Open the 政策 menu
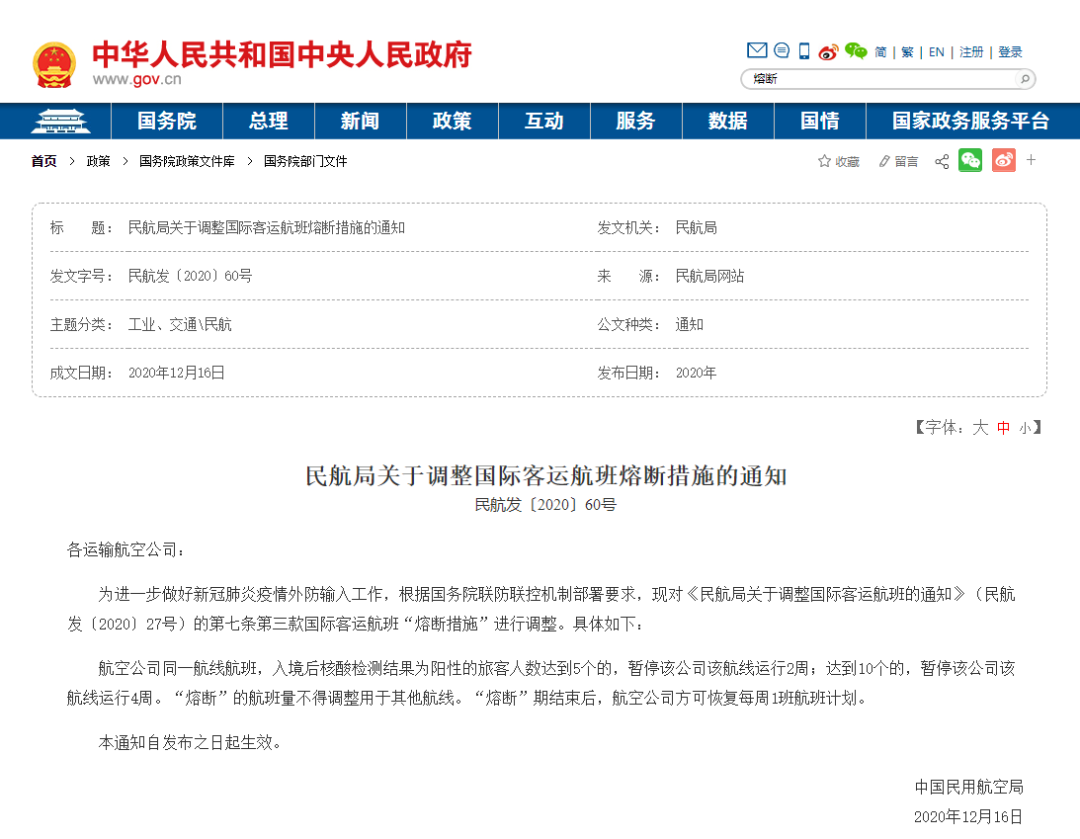Viewport: 1080px width, 839px height. [x=452, y=121]
